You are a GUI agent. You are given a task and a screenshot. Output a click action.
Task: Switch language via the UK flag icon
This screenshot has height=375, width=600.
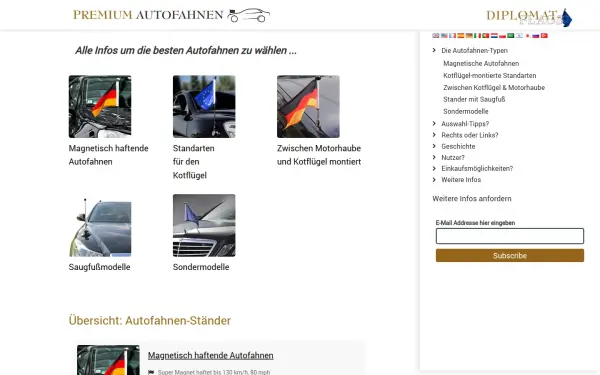[435, 36]
